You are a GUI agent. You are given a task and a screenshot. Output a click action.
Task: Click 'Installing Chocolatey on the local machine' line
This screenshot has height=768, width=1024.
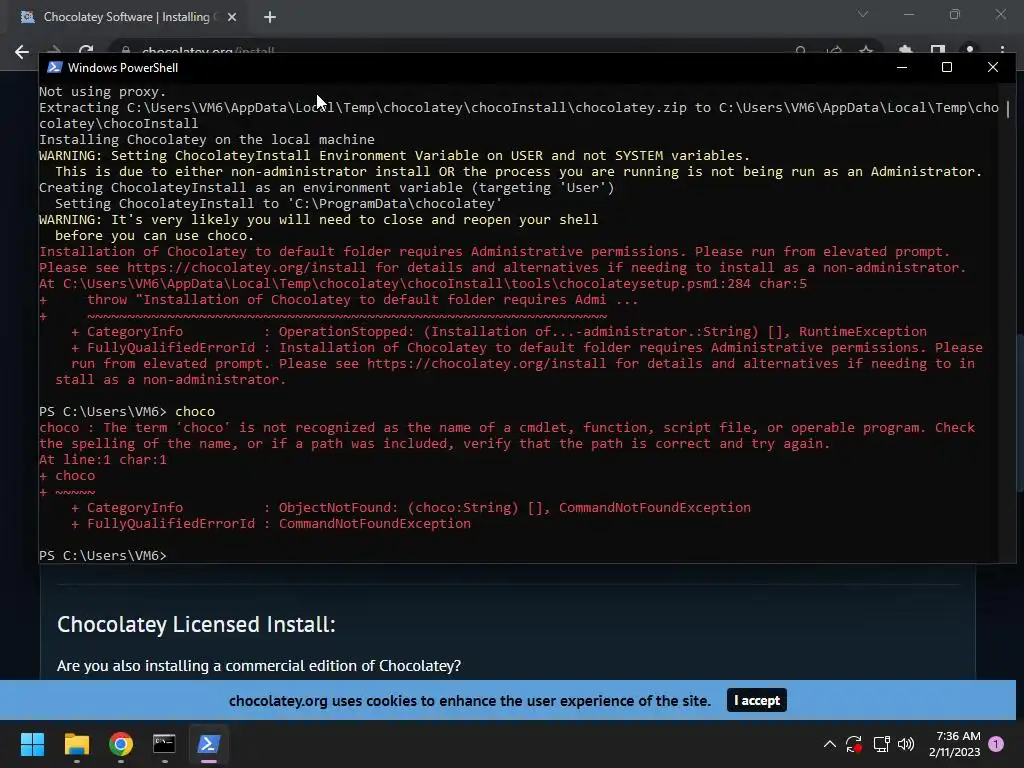pos(207,139)
